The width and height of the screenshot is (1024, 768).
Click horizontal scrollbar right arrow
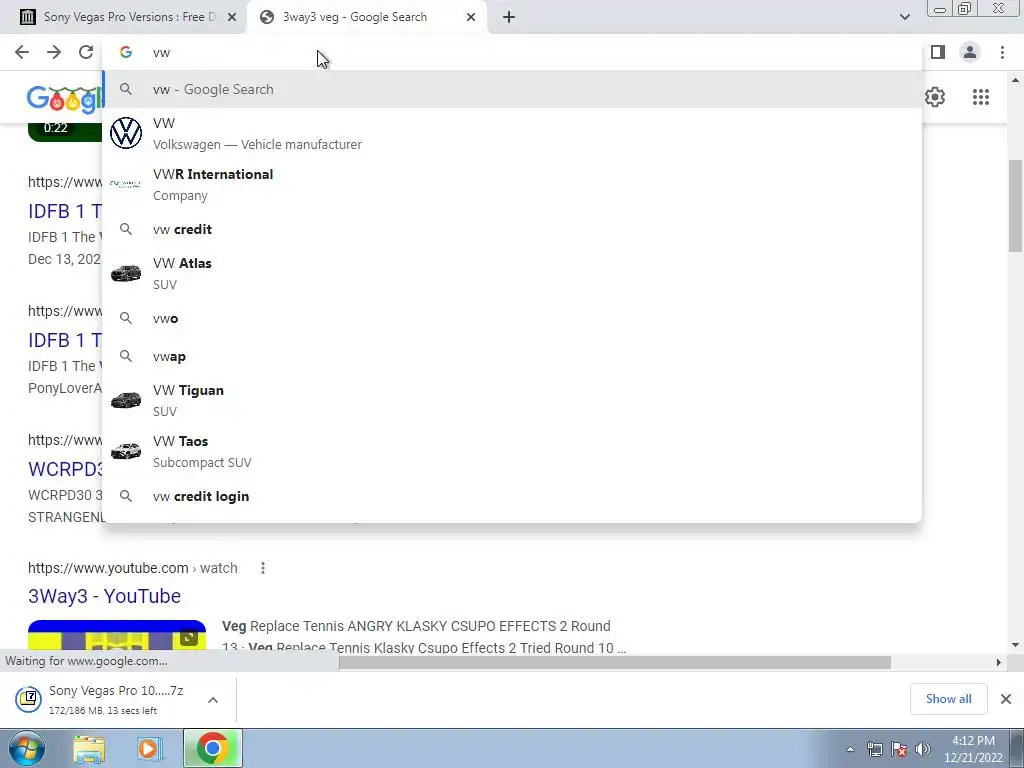pos(999,662)
